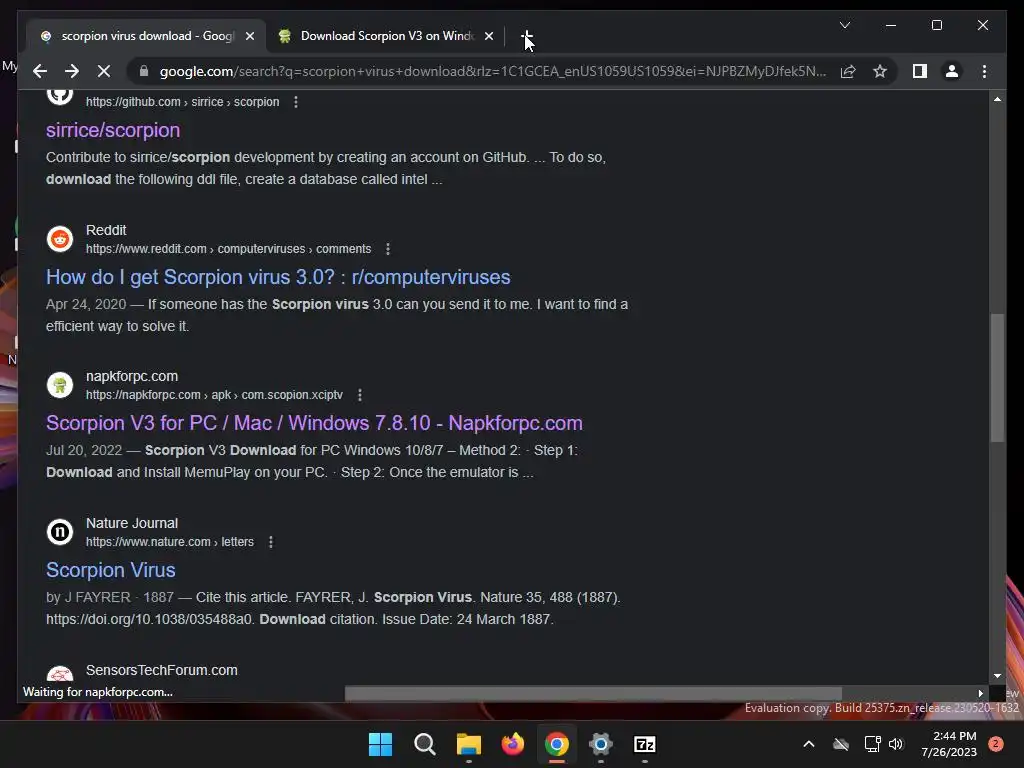Go forward with the arrow button
The image size is (1024, 768).
coord(72,71)
